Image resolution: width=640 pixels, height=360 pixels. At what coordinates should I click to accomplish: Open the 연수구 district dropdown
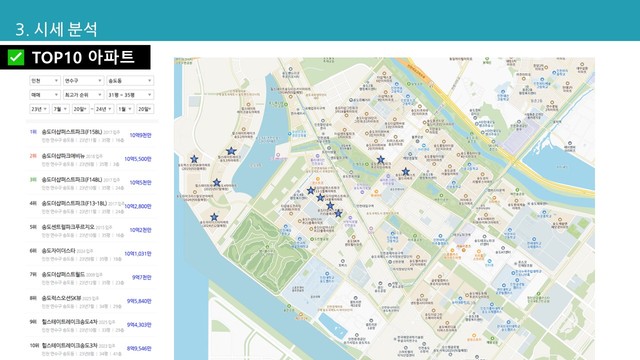pyautogui.click(x=83, y=81)
